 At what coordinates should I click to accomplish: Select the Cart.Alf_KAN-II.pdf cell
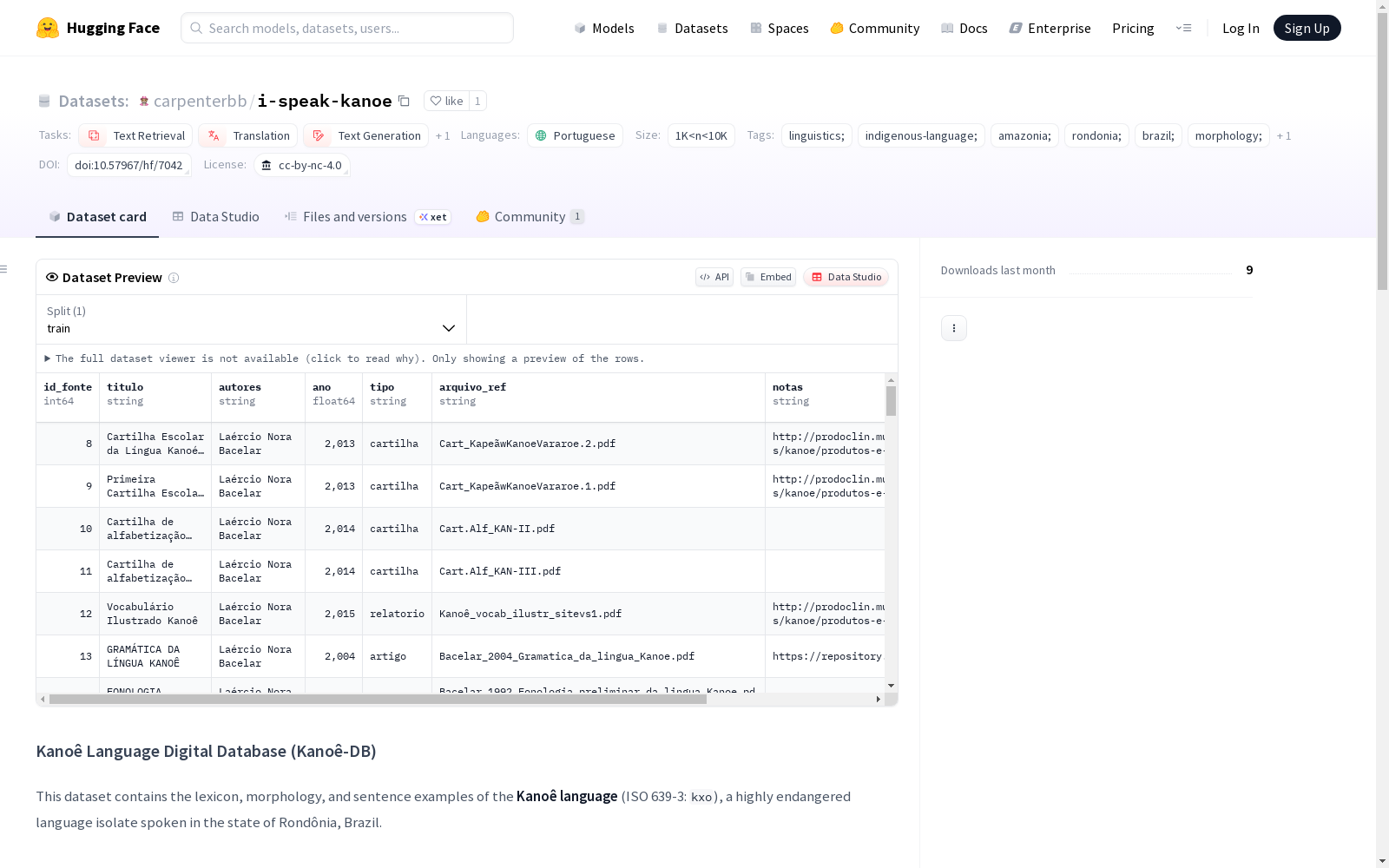coord(598,529)
